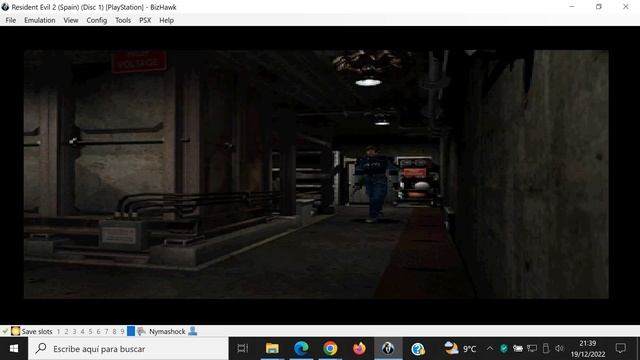This screenshot has width=640, height=360.
Task: Open Firefox from the taskbar
Action: (359, 349)
